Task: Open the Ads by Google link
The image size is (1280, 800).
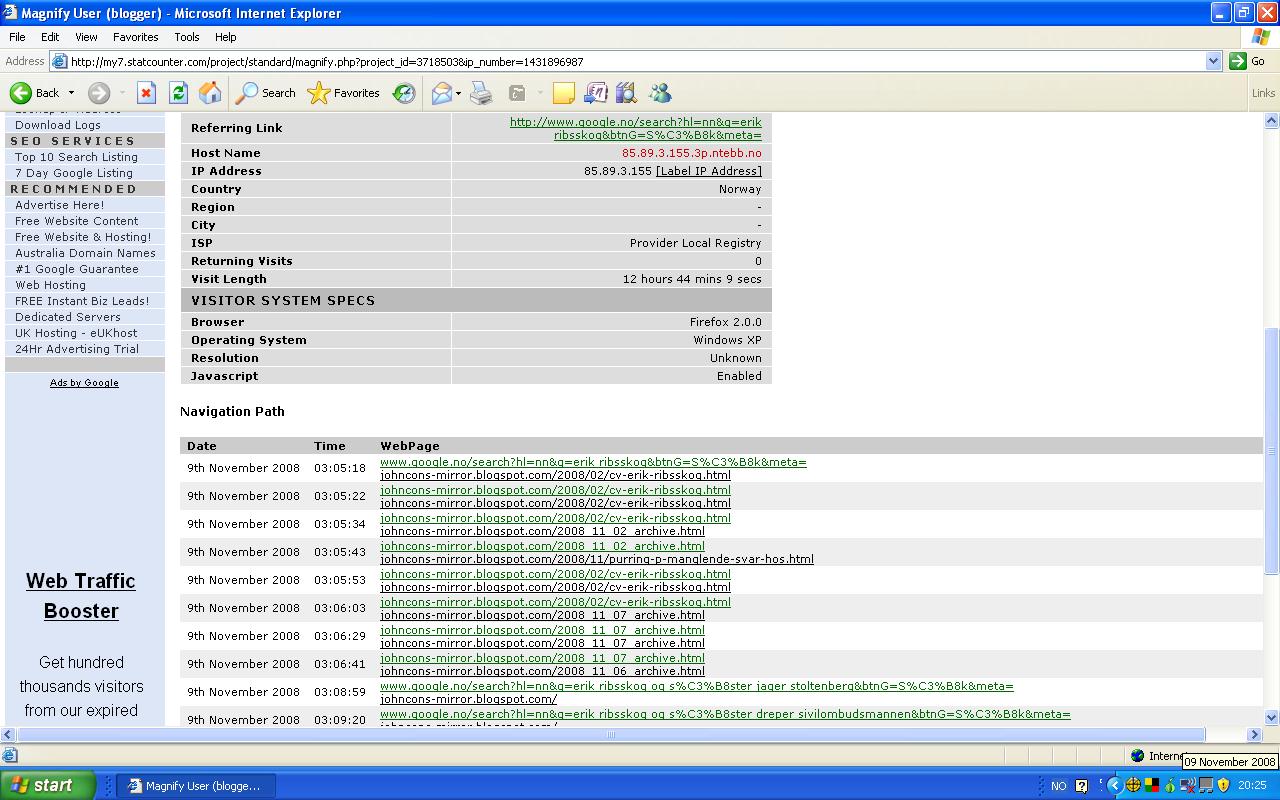Action: (x=84, y=382)
